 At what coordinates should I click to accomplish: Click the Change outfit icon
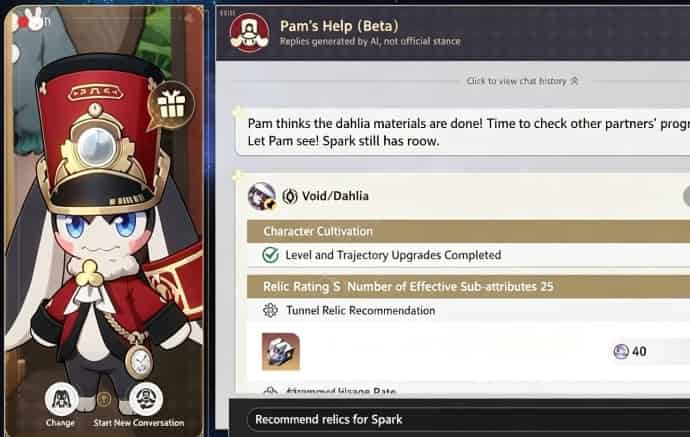point(61,398)
